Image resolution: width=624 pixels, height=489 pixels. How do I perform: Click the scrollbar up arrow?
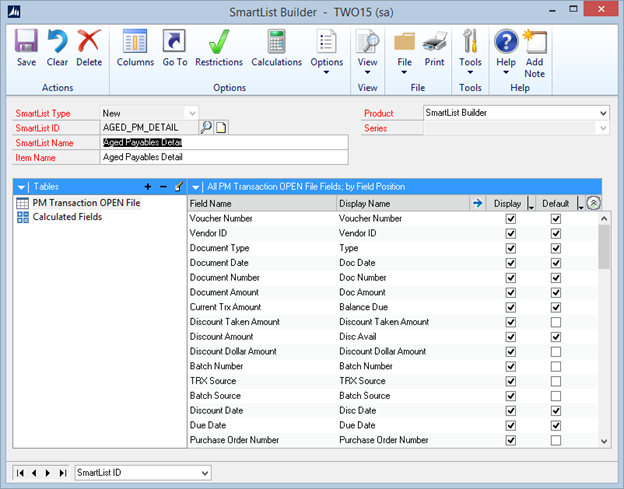(x=604, y=218)
